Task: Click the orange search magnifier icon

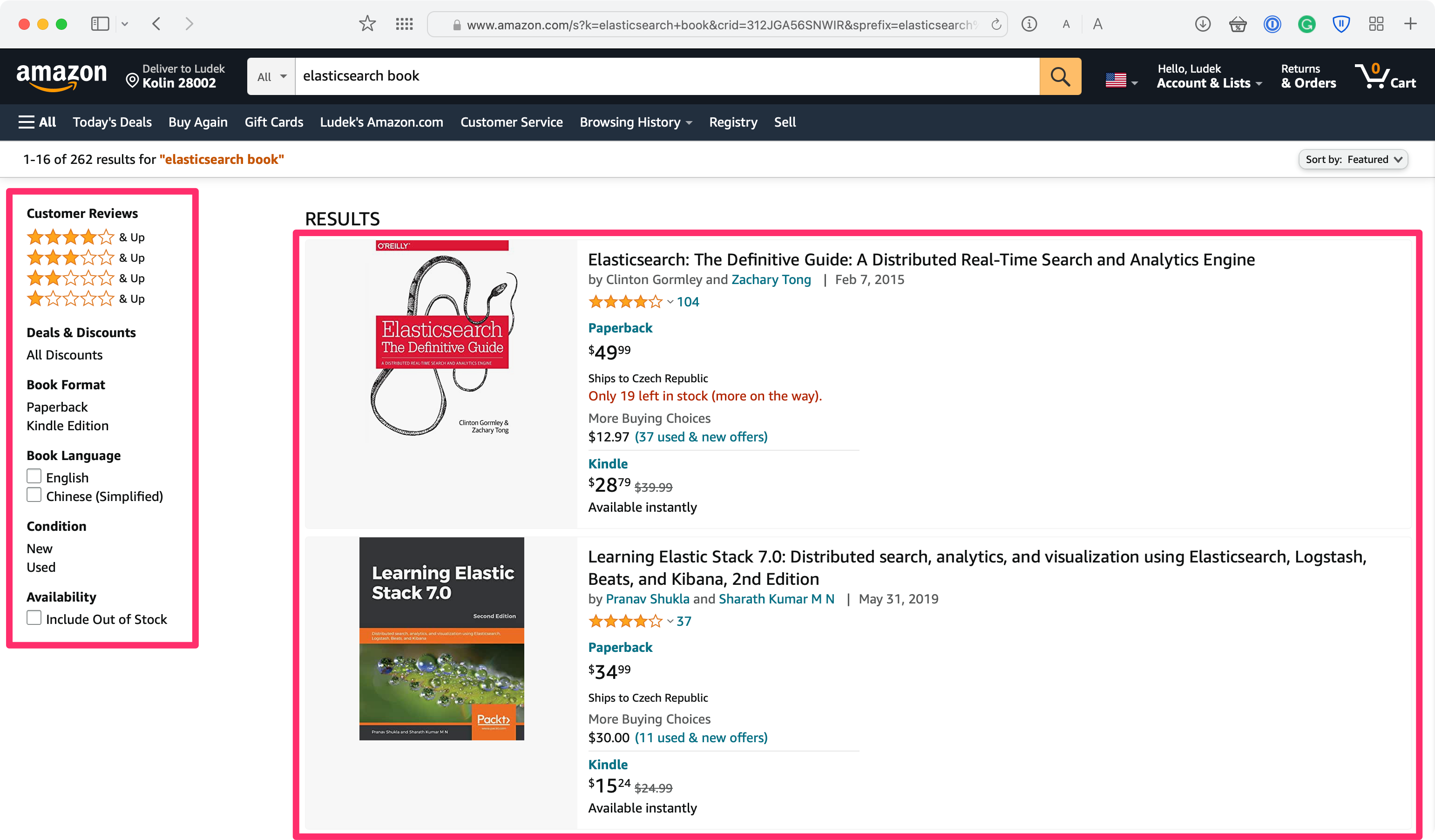Action: (x=1060, y=76)
